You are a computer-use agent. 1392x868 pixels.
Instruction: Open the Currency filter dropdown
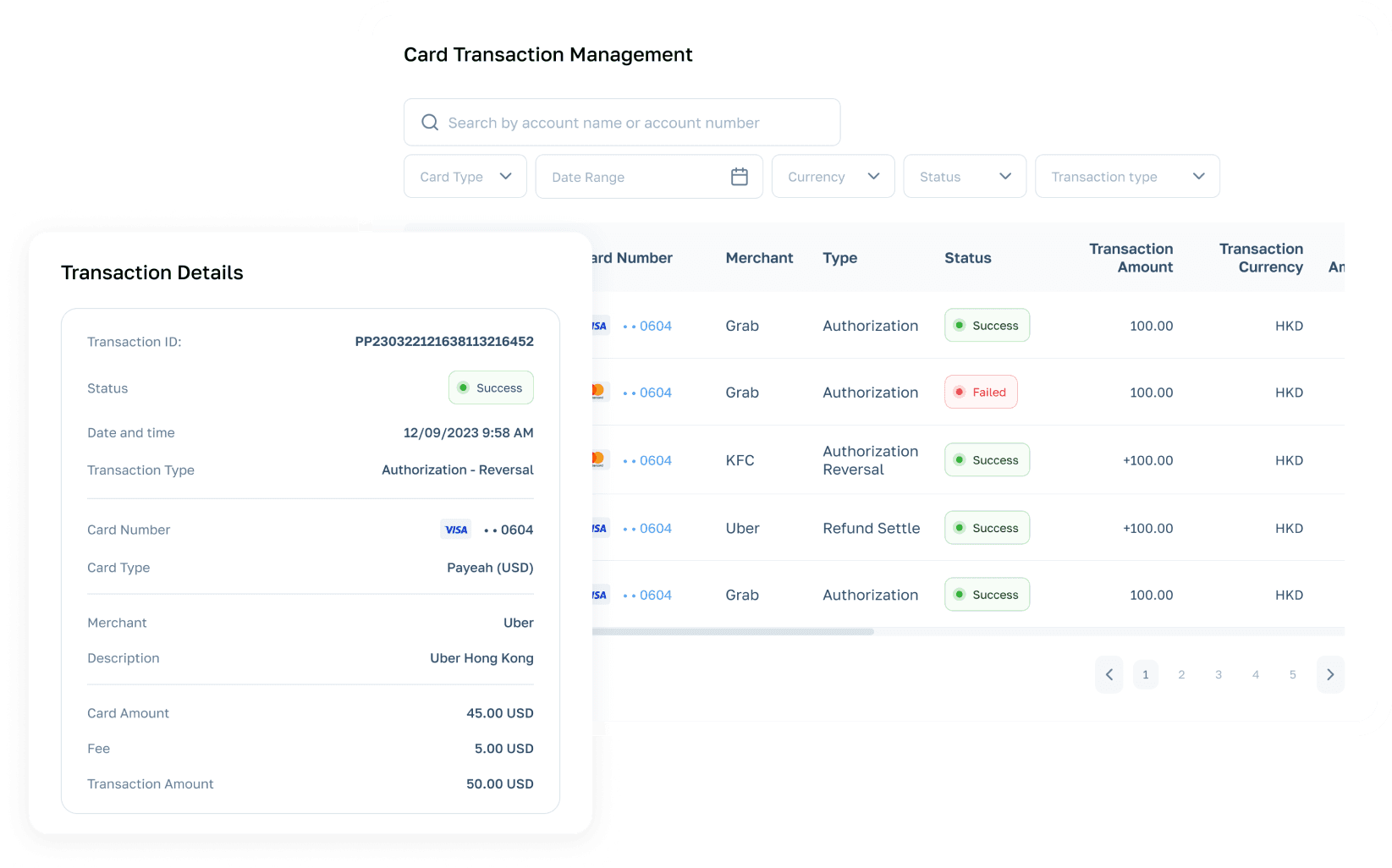tap(834, 177)
